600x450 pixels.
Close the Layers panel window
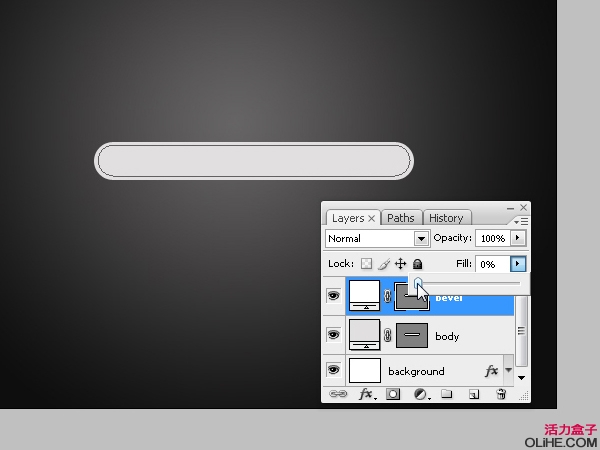523,207
